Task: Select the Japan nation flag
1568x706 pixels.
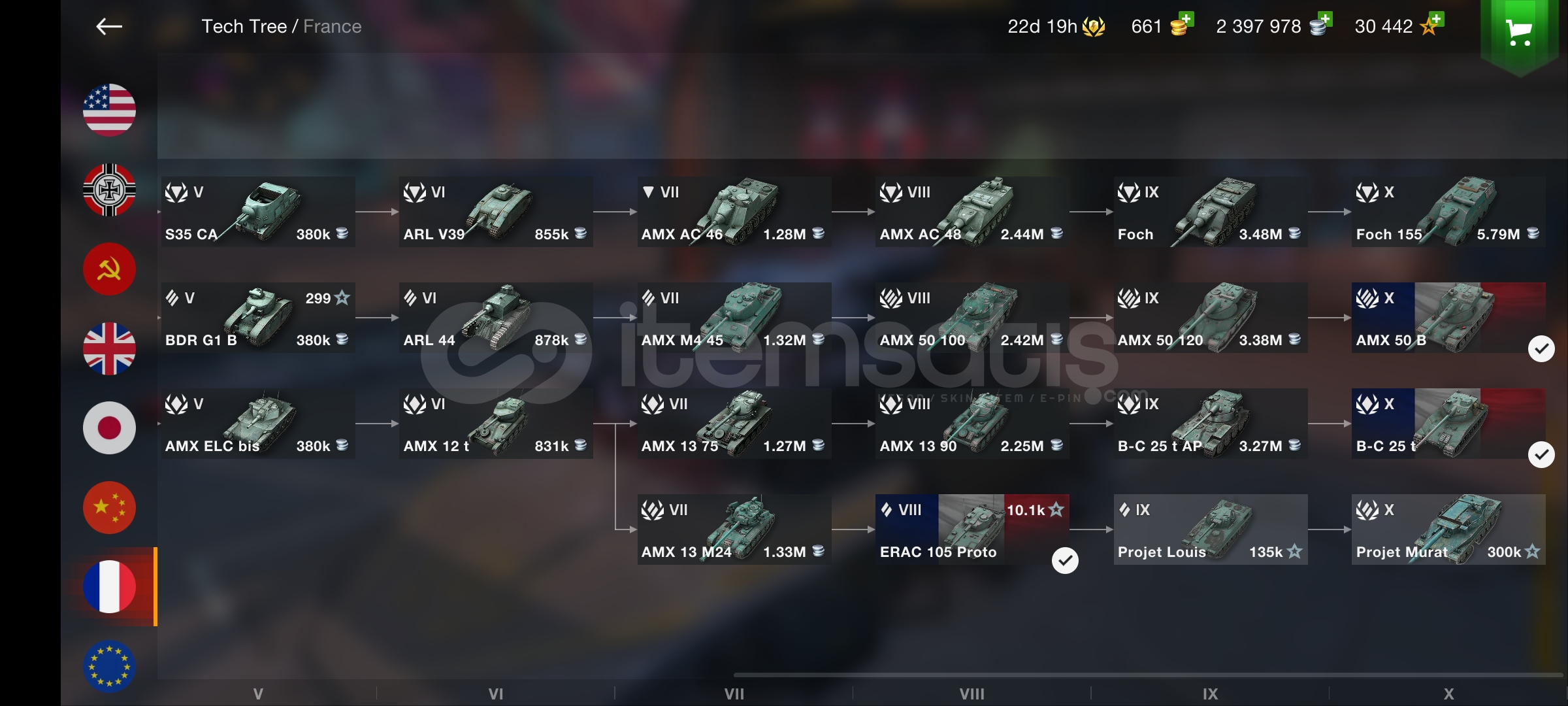Action: 109,428
